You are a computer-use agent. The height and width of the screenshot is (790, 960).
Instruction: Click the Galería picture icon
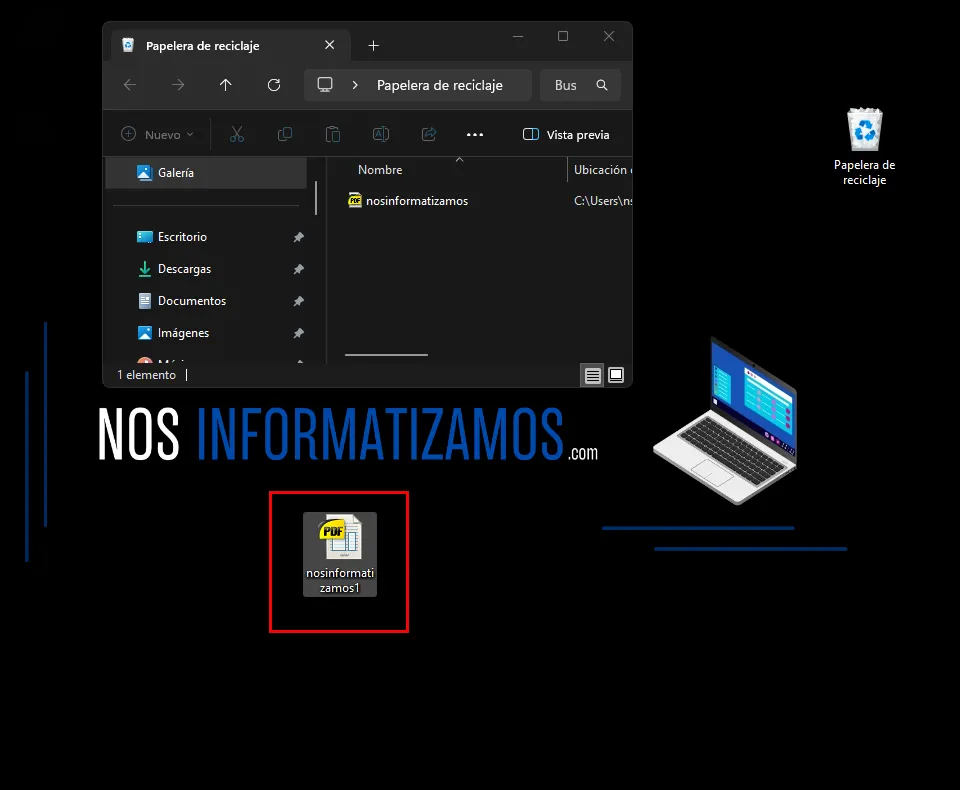pyautogui.click(x=144, y=173)
